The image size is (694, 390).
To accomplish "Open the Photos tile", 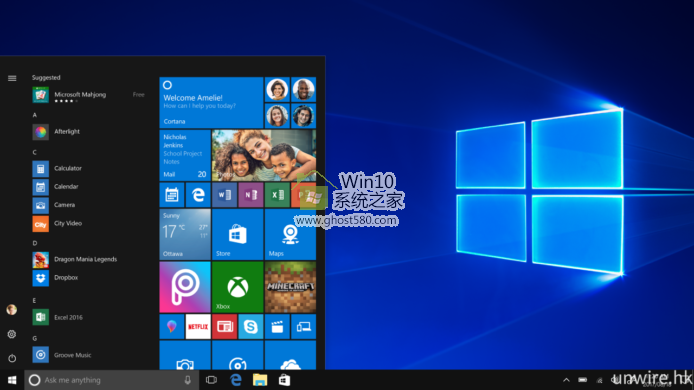I will pos(264,155).
